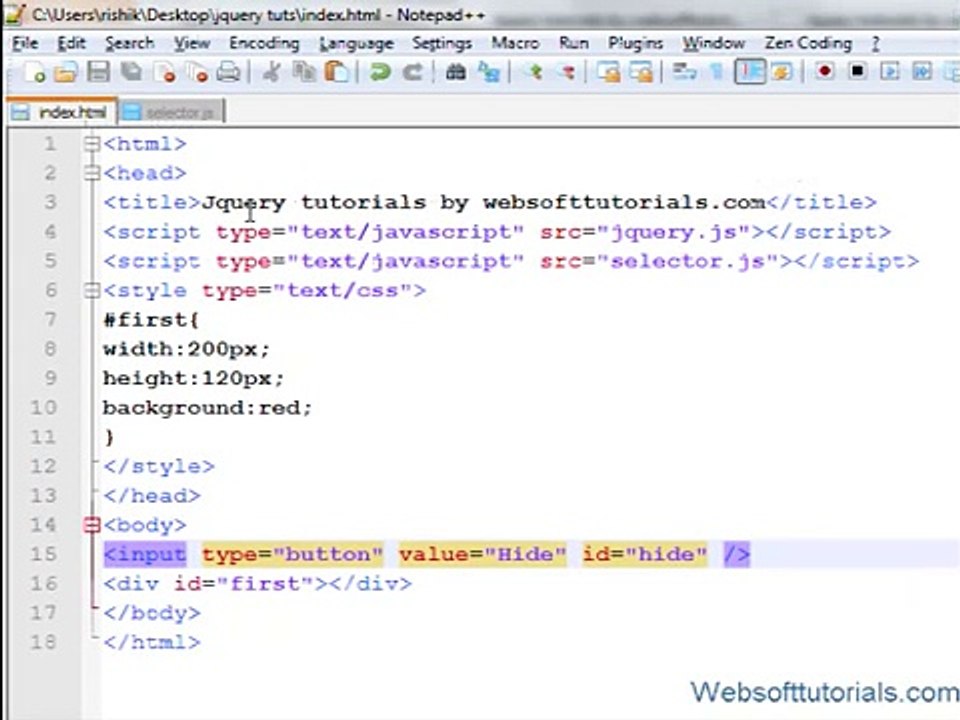
Task: Open the Edit menu
Action: (x=72, y=43)
